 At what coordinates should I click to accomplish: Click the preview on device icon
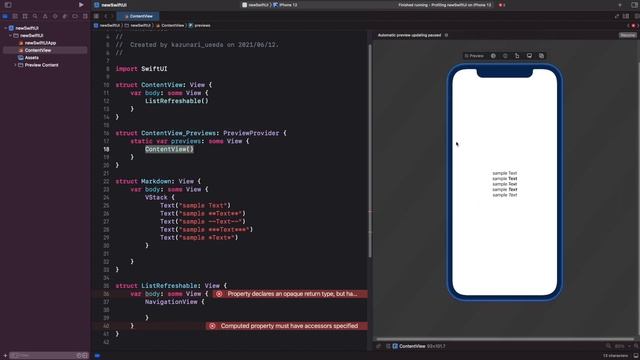529,56
